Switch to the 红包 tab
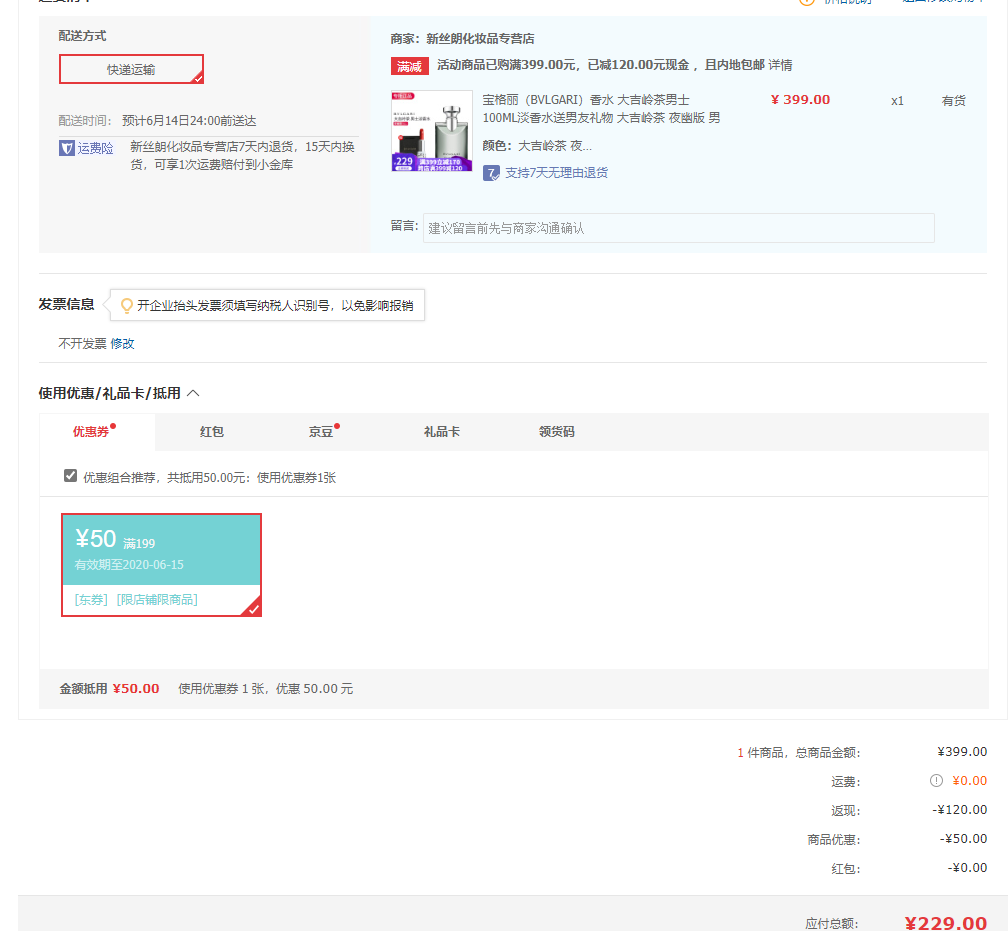 [x=212, y=431]
